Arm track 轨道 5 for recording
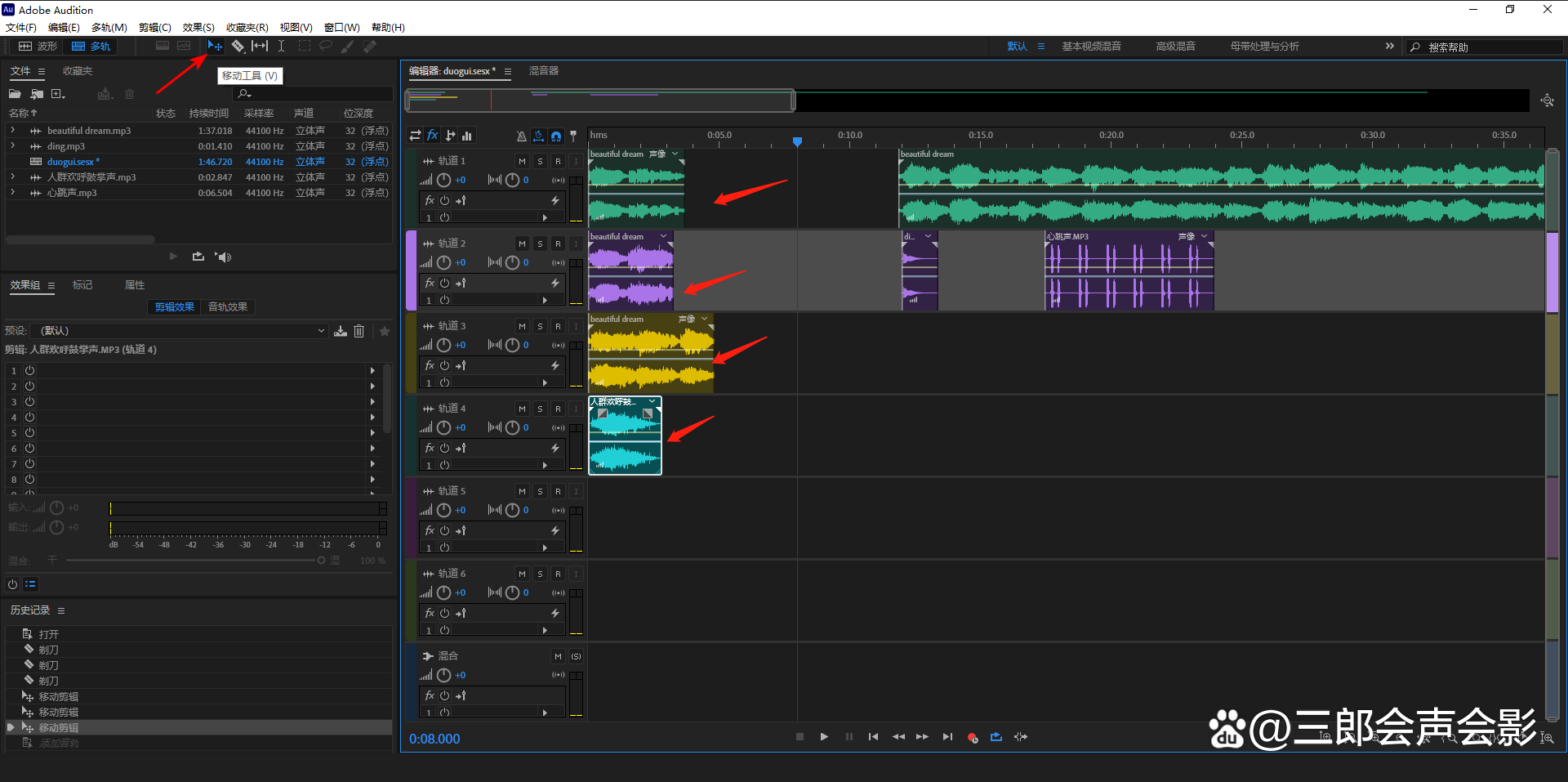The width and height of the screenshot is (1568, 782). (558, 491)
